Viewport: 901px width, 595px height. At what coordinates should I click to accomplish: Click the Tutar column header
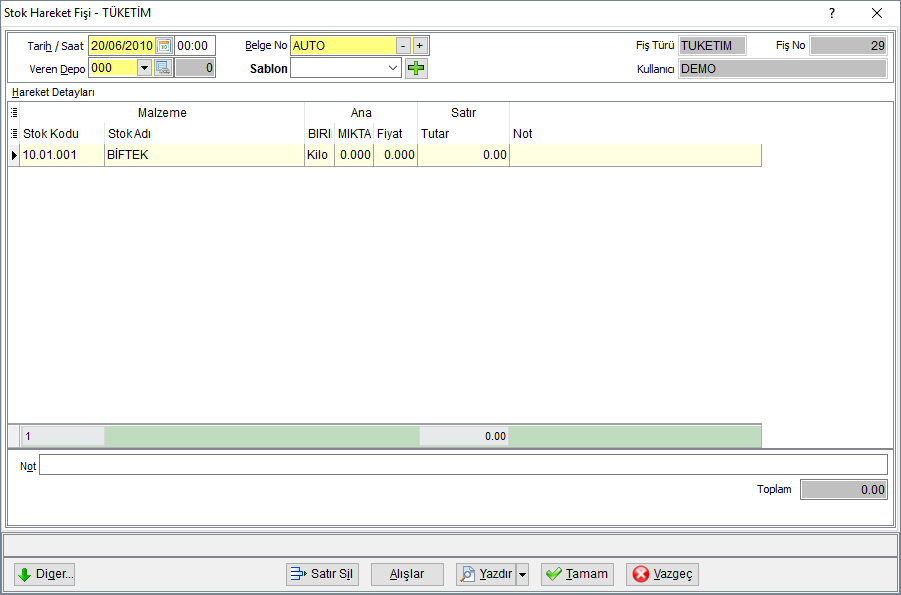(x=463, y=133)
